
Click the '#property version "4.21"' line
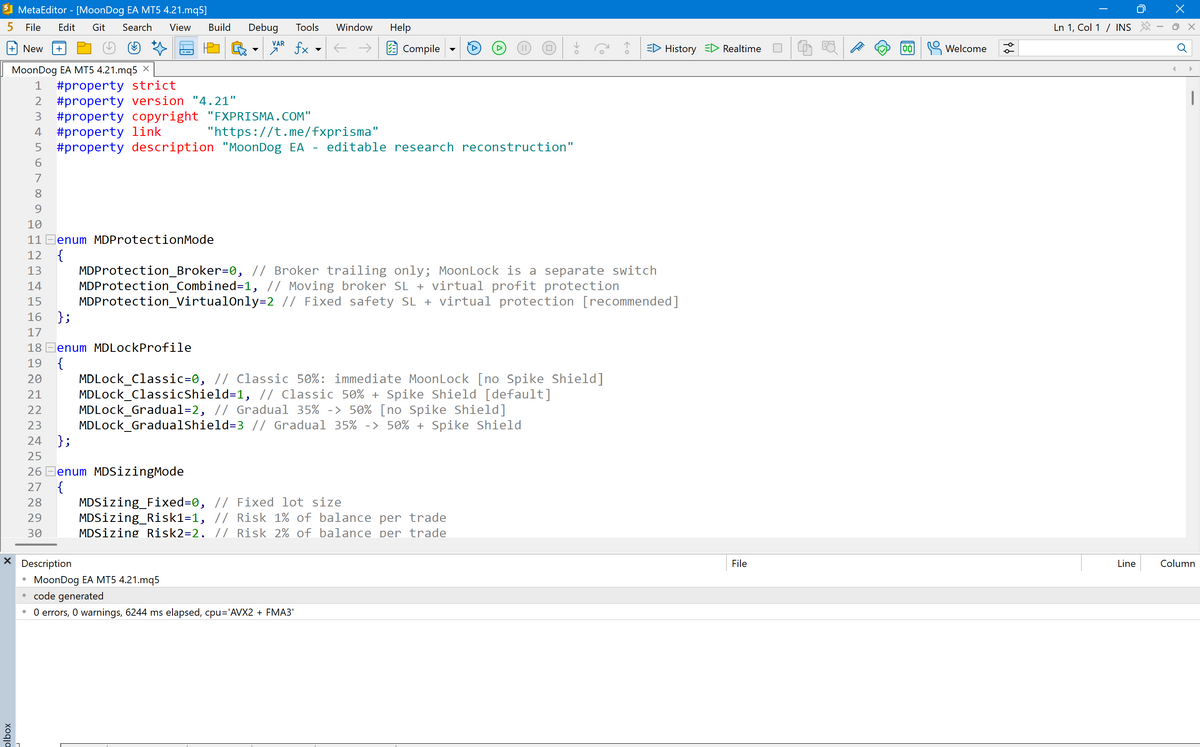[146, 101]
